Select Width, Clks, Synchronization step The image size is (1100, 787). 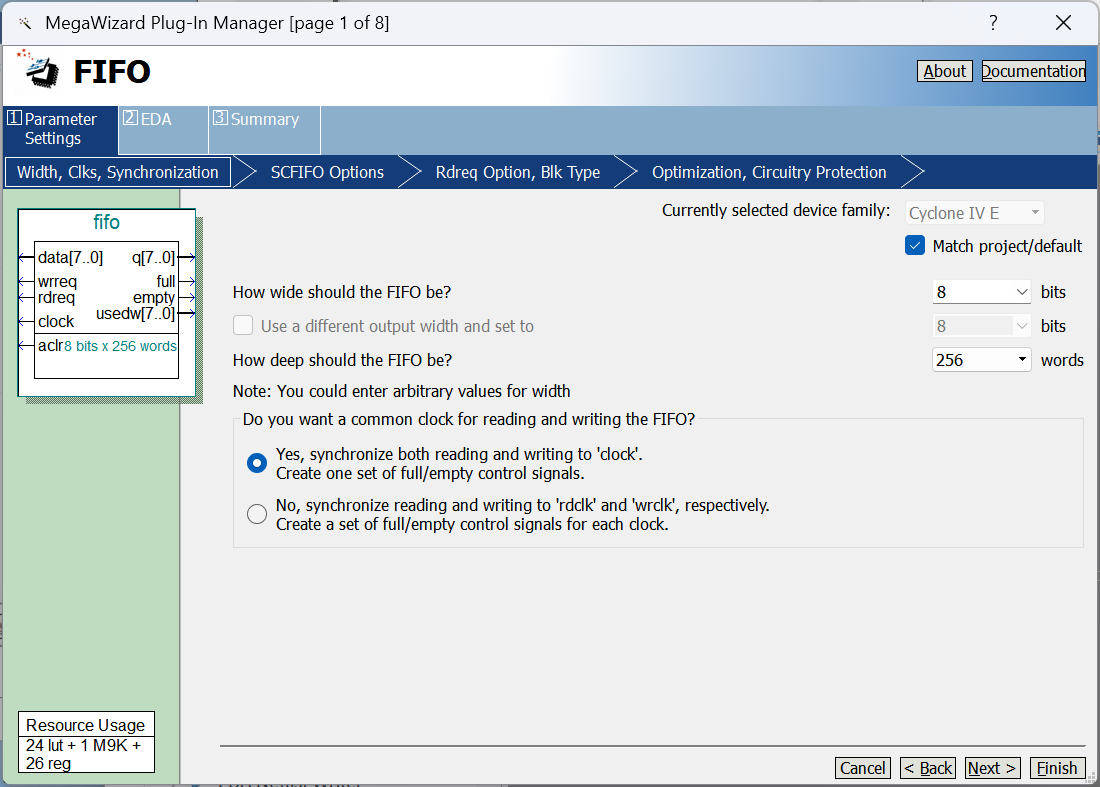pos(118,173)
